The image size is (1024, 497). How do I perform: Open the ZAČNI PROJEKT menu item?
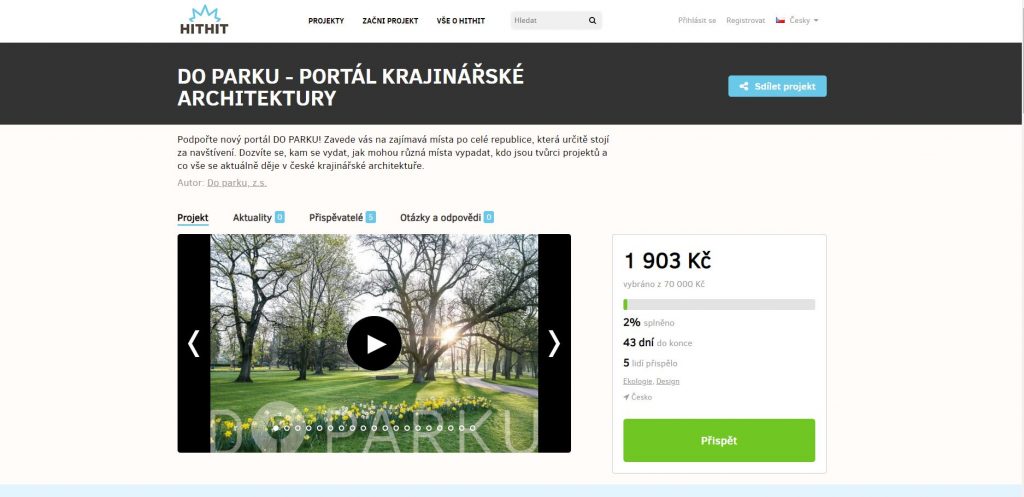(x=390, y=21)
